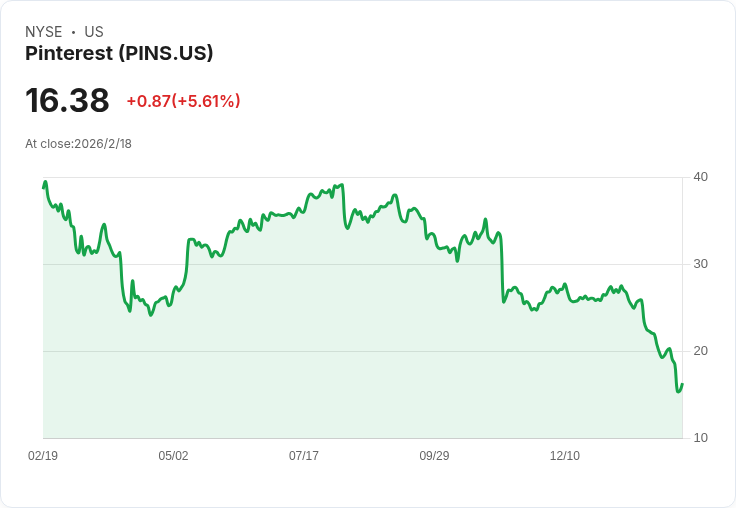Click the US market label

point(94,32)
